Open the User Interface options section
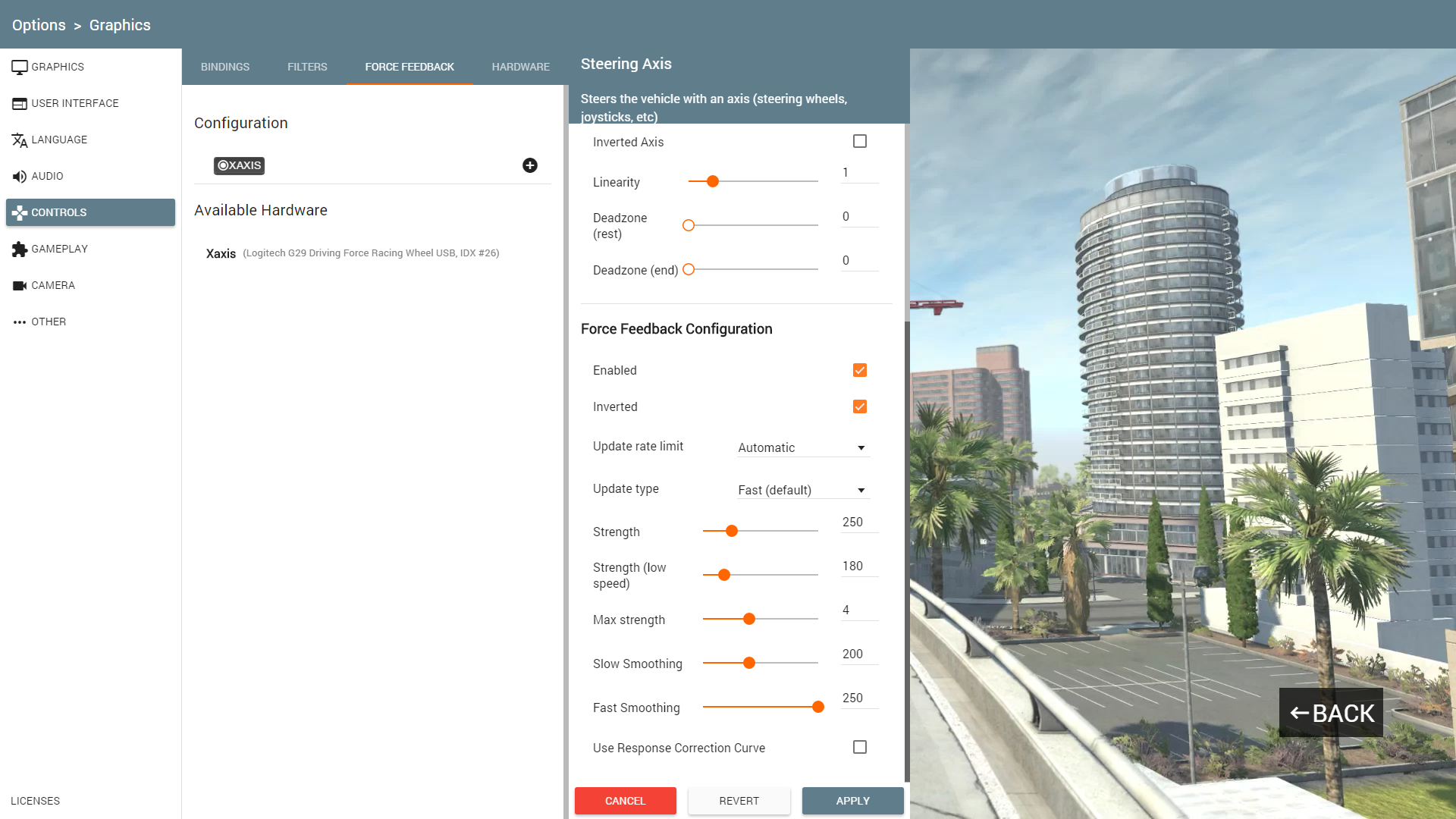The image size is (1456, 819). click(91, 103)
